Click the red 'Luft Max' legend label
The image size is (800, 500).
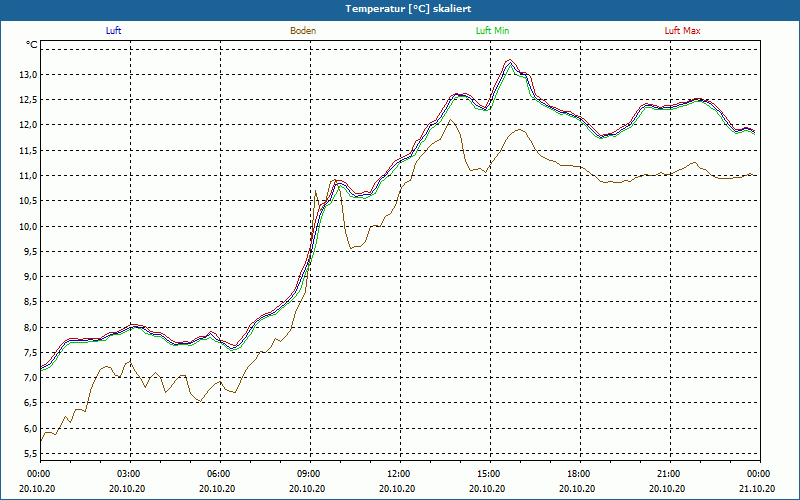[682, 31]
